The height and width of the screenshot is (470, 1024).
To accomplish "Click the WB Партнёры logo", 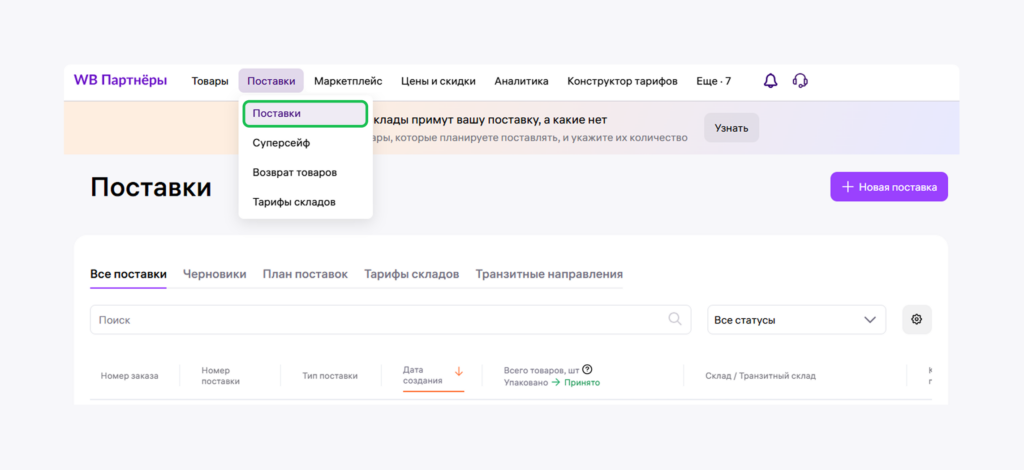I will coord(120,80).
